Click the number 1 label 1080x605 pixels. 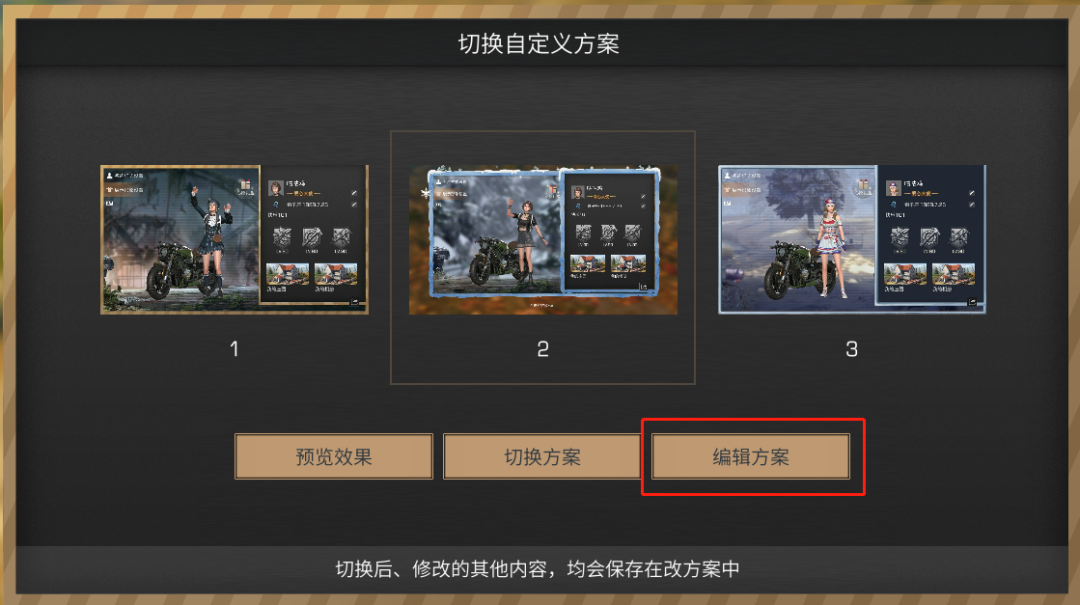[234, 349]
